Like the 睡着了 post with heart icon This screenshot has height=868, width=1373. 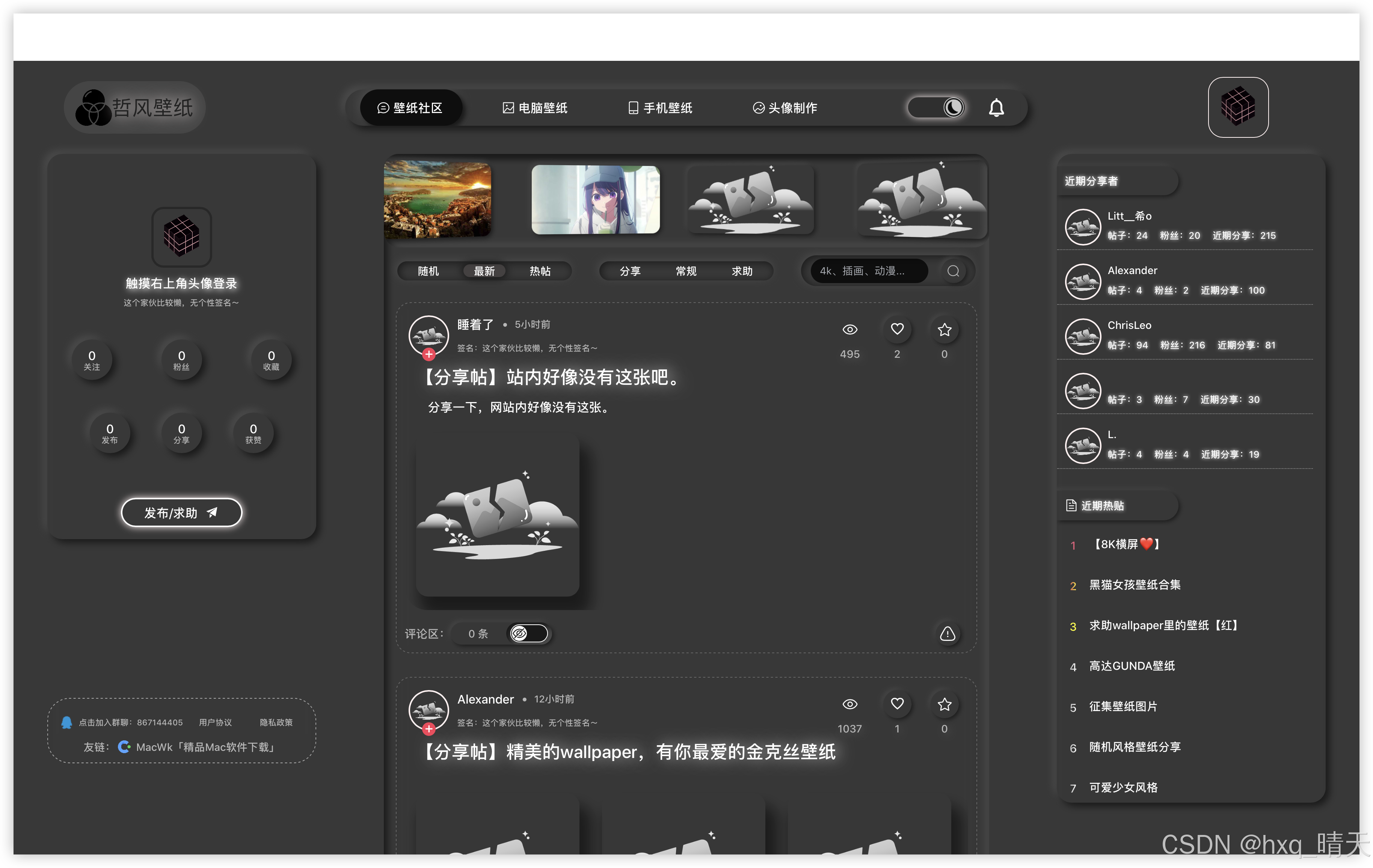coord(897,329)
